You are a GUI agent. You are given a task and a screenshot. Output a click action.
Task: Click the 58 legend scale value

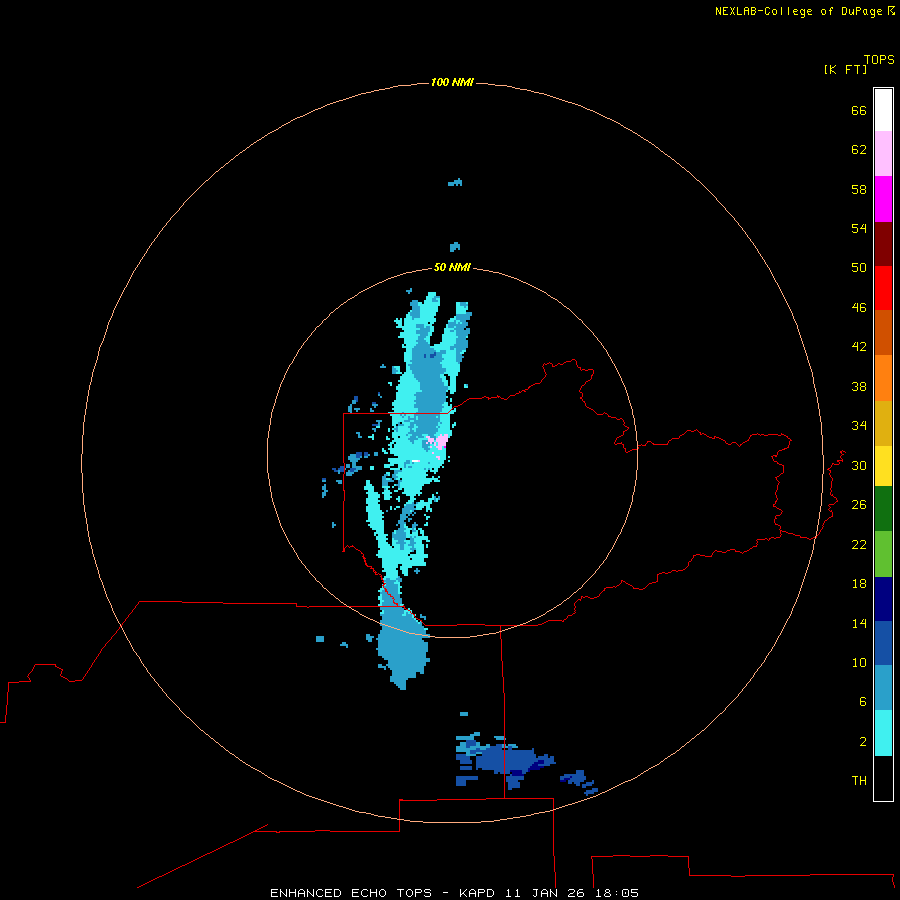[x=859, y=189]
